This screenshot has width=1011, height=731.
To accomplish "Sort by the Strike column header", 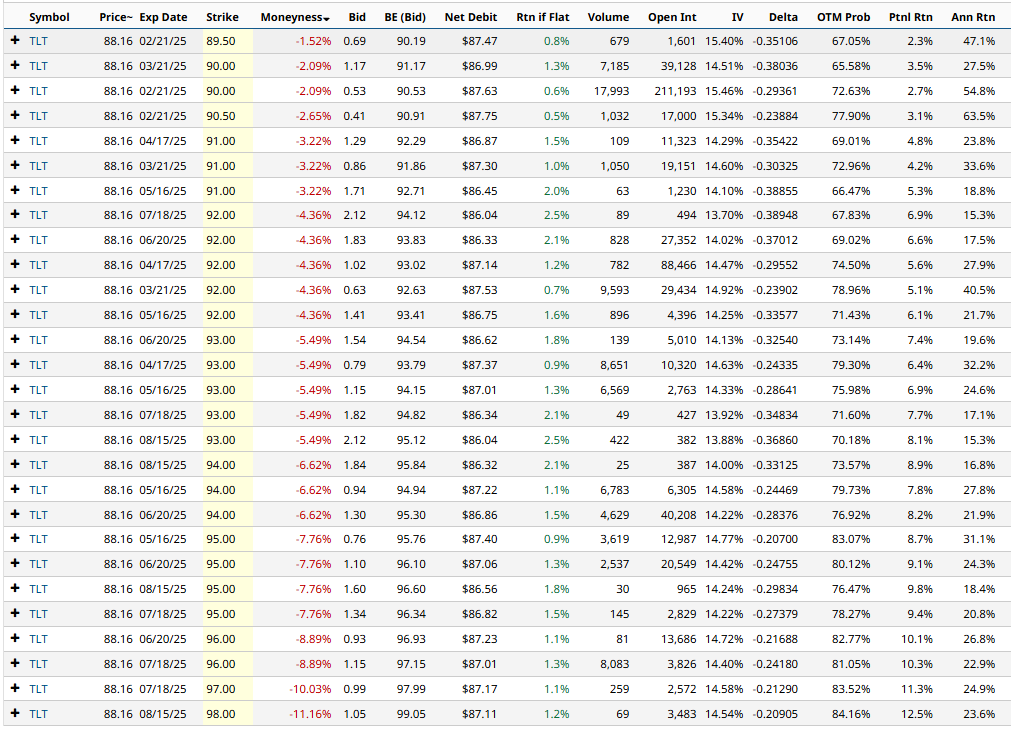I will coord(222,17).
